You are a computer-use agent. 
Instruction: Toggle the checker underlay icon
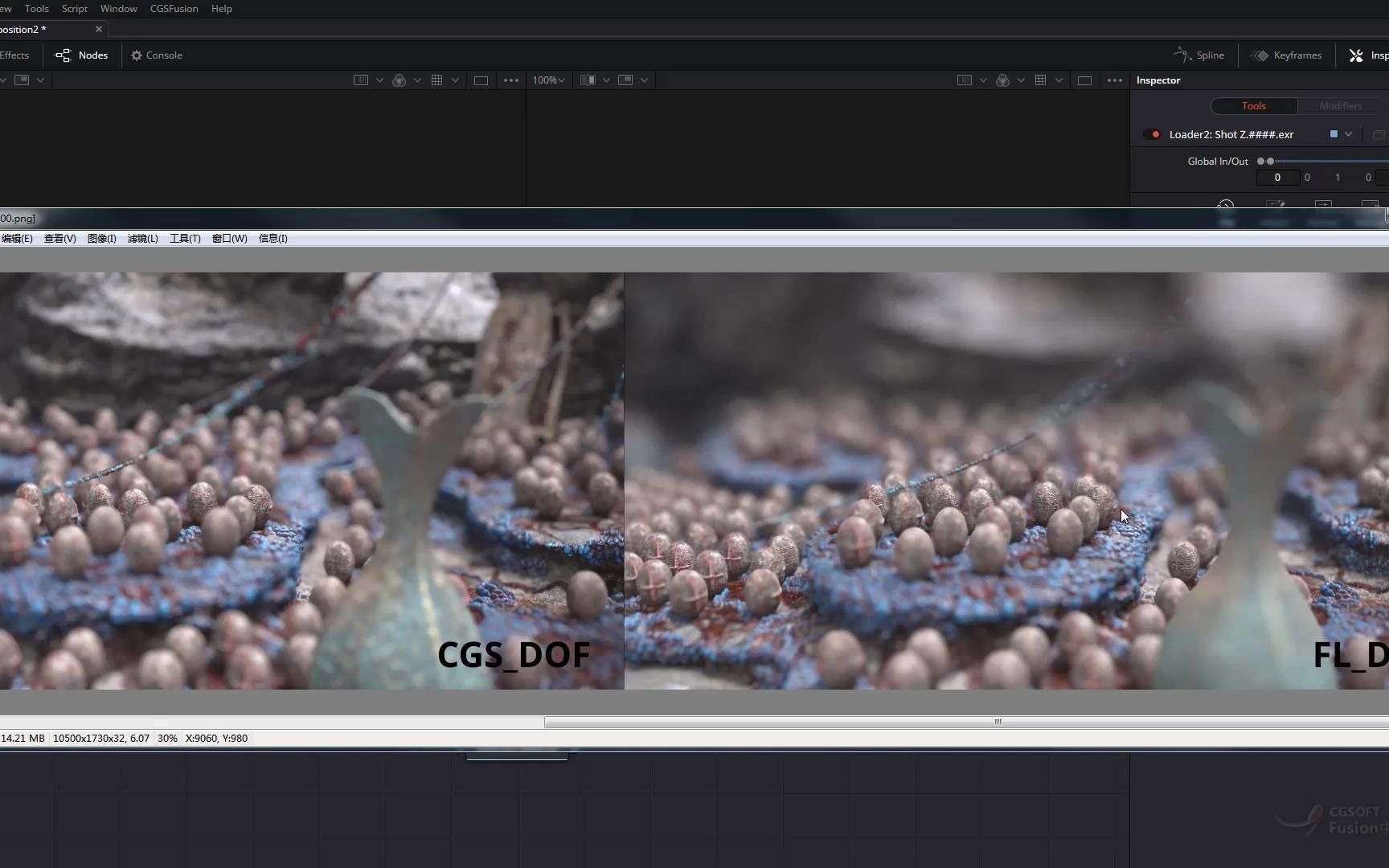click(361, 80)
